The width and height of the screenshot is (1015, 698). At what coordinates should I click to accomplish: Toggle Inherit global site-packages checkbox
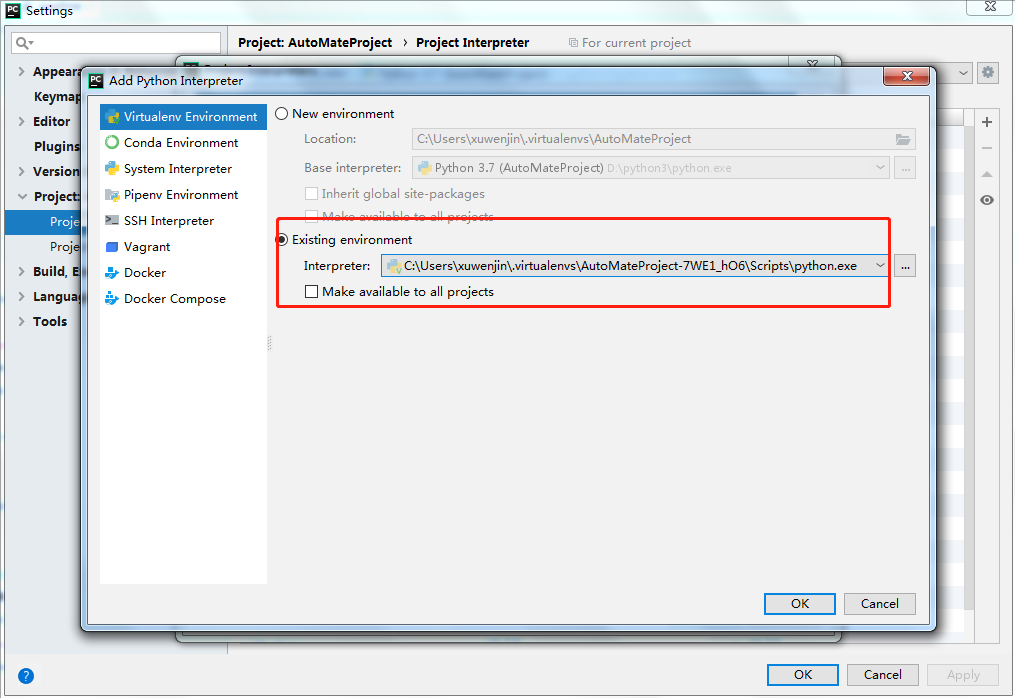tap(311, 194)
